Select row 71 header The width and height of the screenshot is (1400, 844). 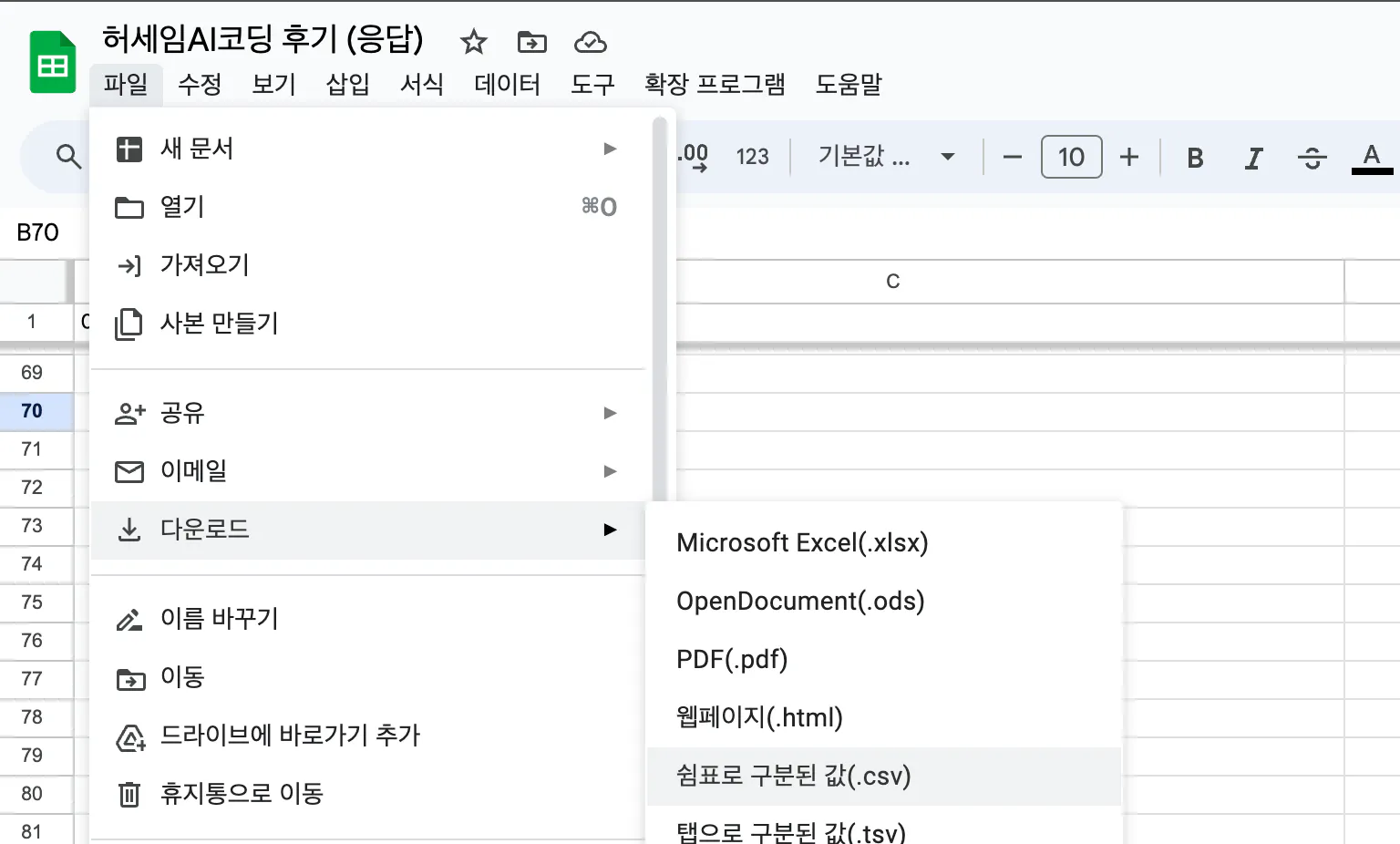(36, 449)
